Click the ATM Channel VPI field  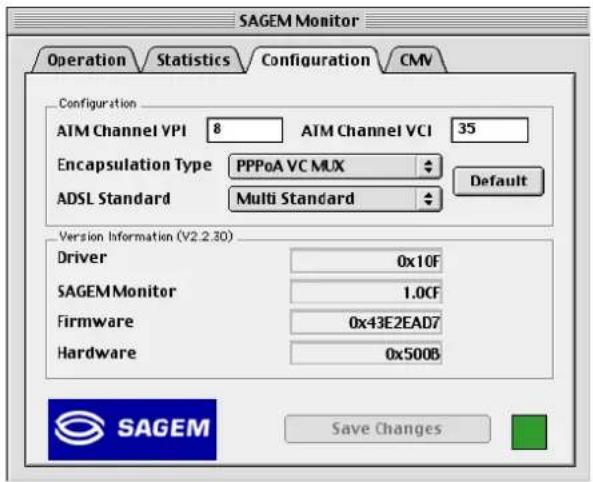tap(245, 130)
